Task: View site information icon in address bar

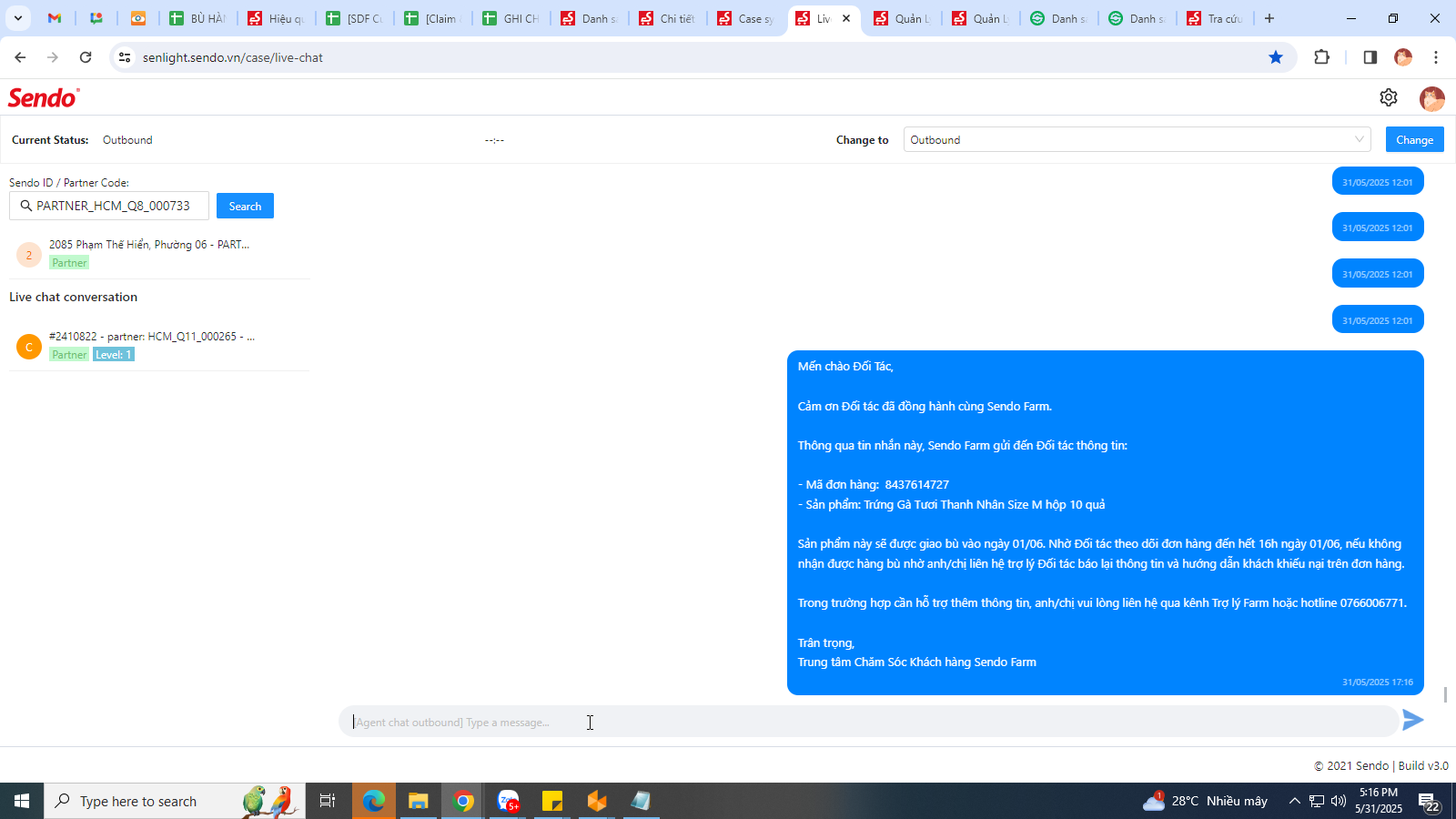Action: click(125, 57)
